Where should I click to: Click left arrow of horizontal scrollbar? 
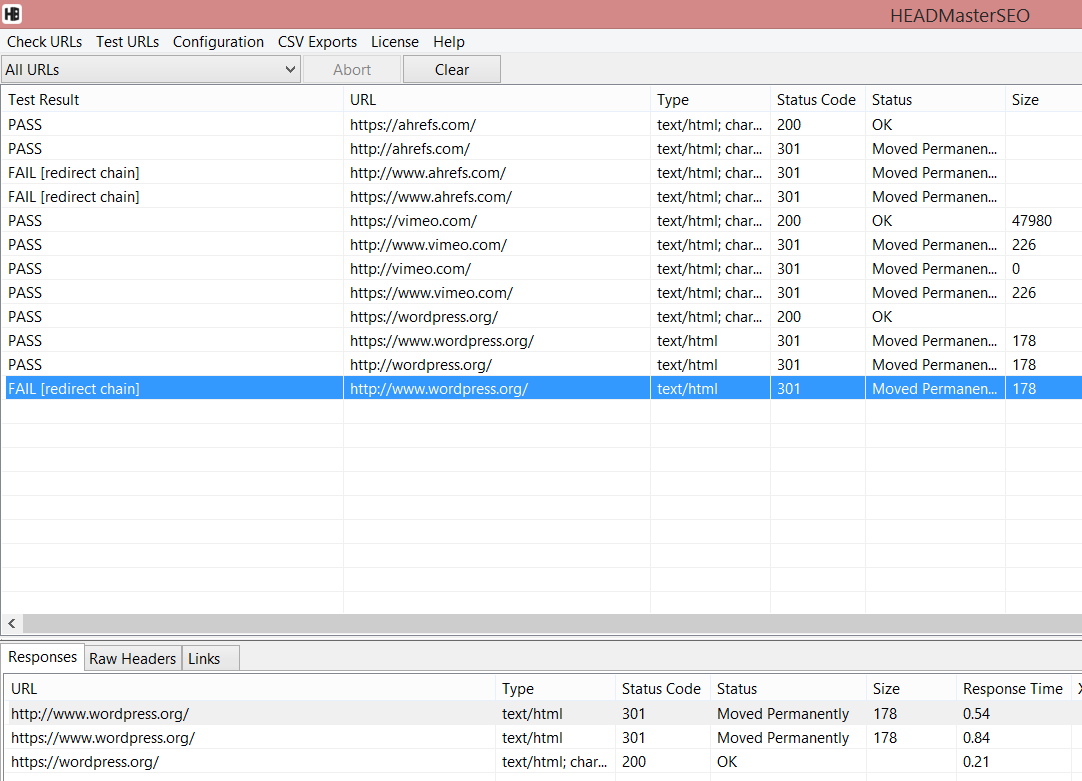[x=12, y=624]
